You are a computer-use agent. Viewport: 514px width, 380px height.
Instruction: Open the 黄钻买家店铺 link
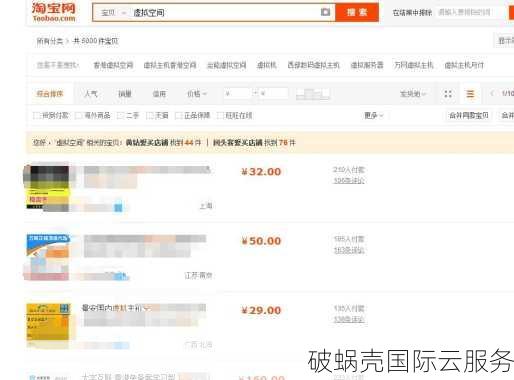[x=147, y=143]
